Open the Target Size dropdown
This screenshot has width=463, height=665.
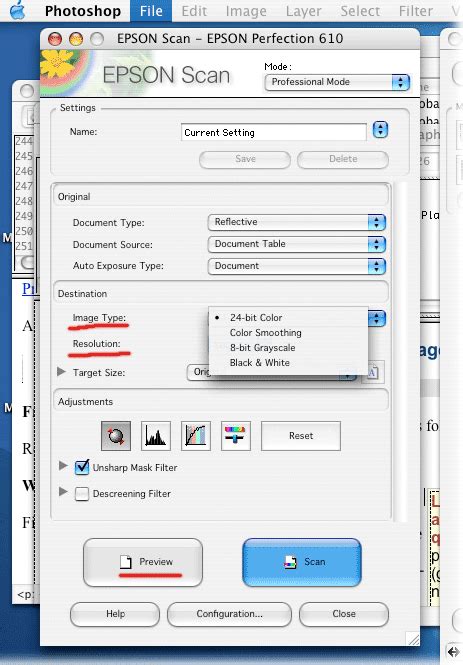coord(271,372)
